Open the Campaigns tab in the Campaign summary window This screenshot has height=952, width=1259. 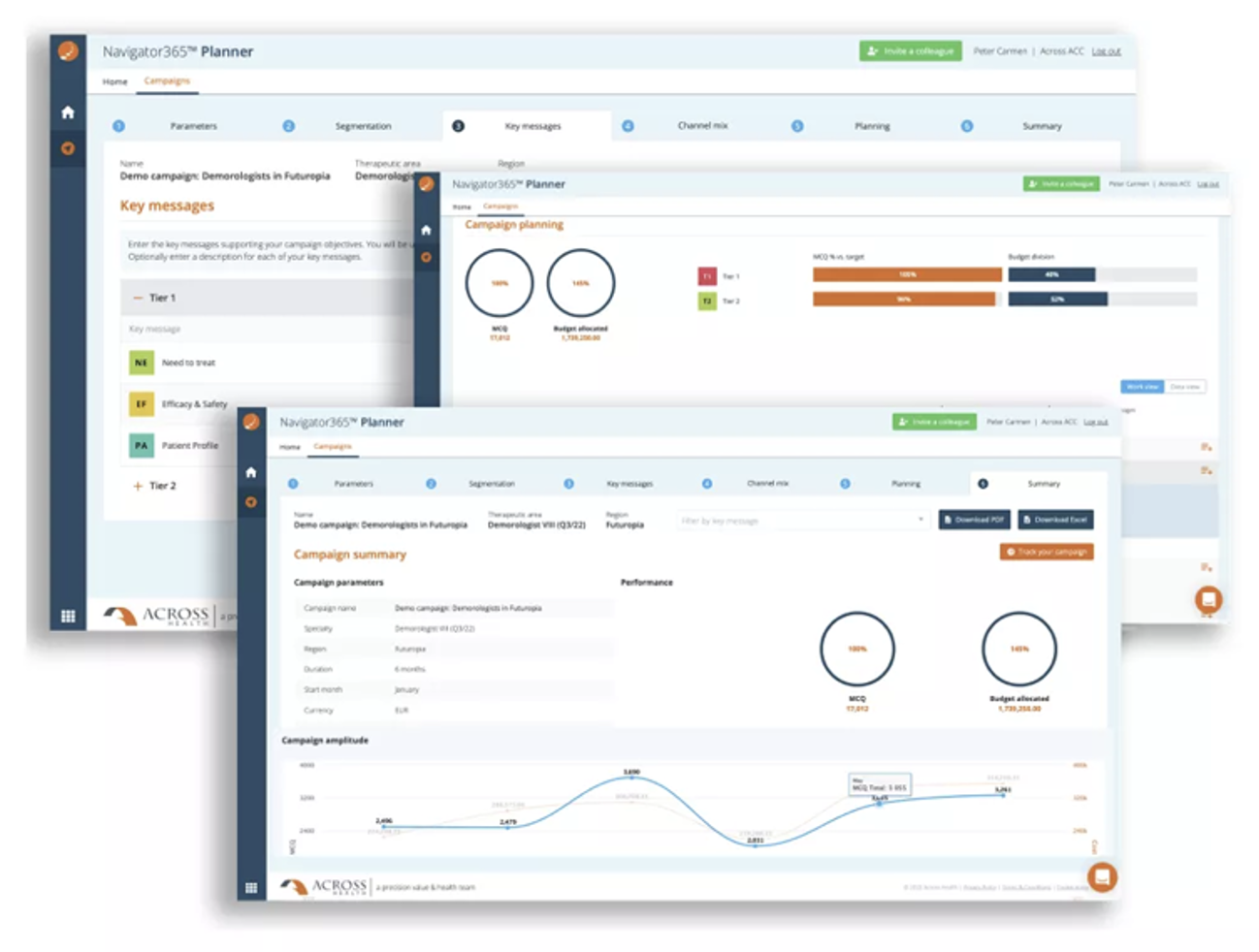[x=333, y=446]
